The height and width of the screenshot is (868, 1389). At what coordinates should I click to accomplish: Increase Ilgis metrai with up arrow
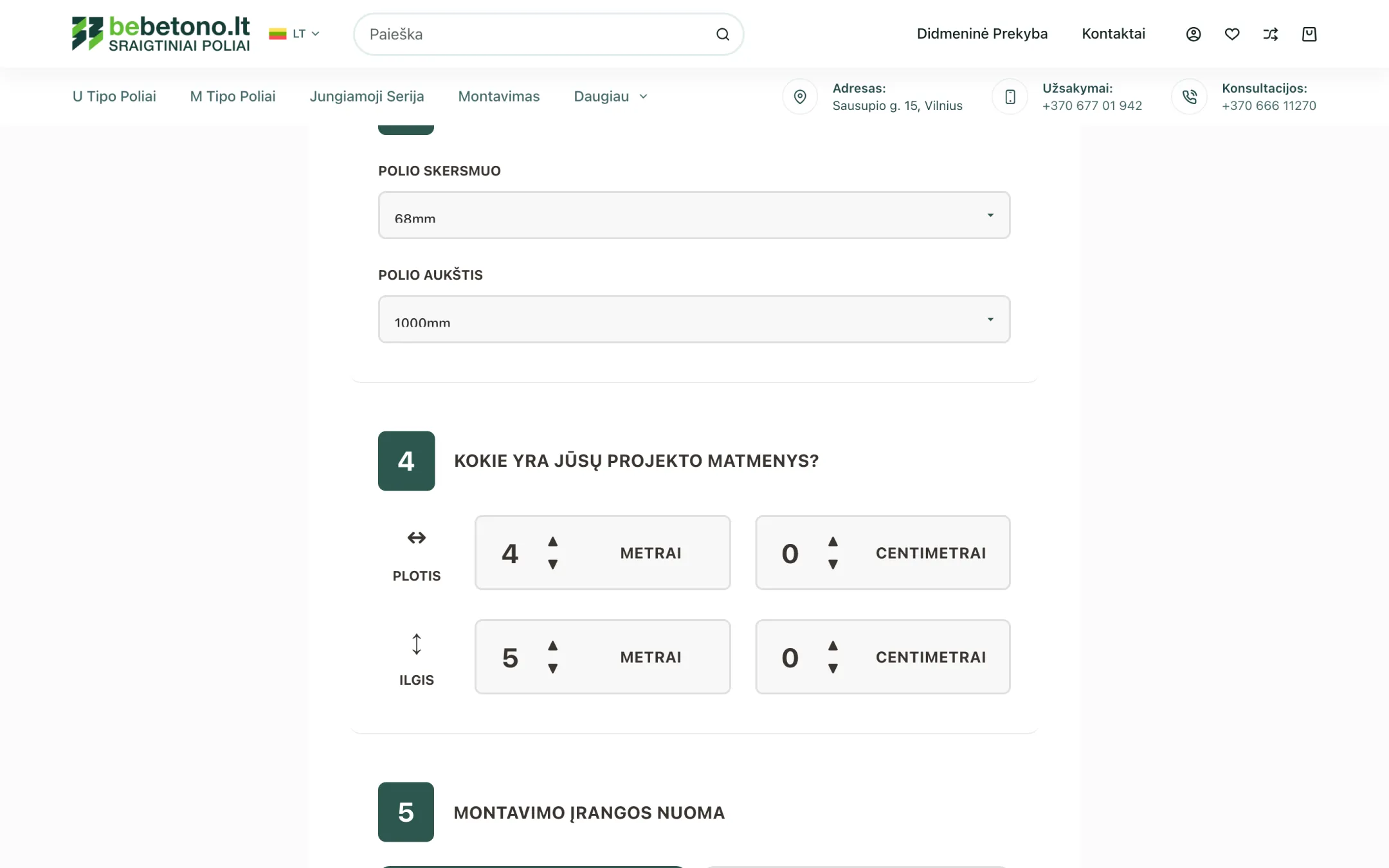[x=552, y=646]
